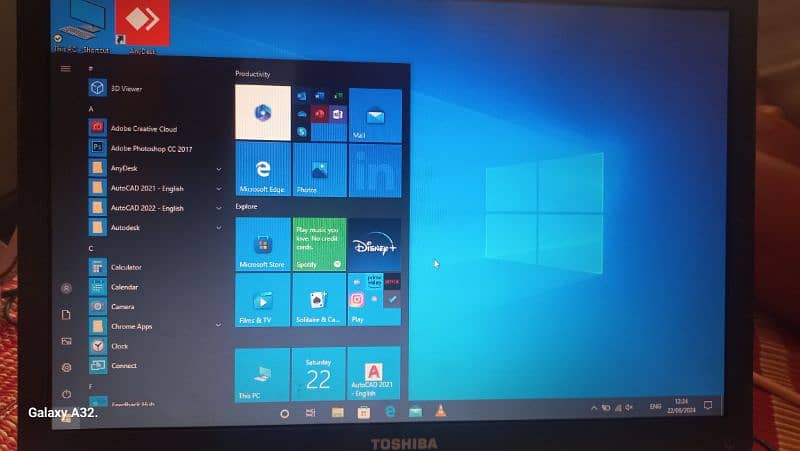Open the Disney+ tile
Image resolution: width=800 pixels, height=451 pixels.
coord(374,245)
